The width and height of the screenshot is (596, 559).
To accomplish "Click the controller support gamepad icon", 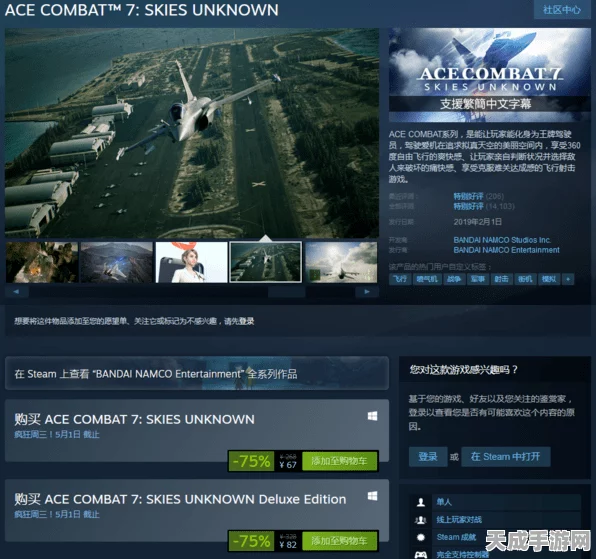I will click(421, 554).
